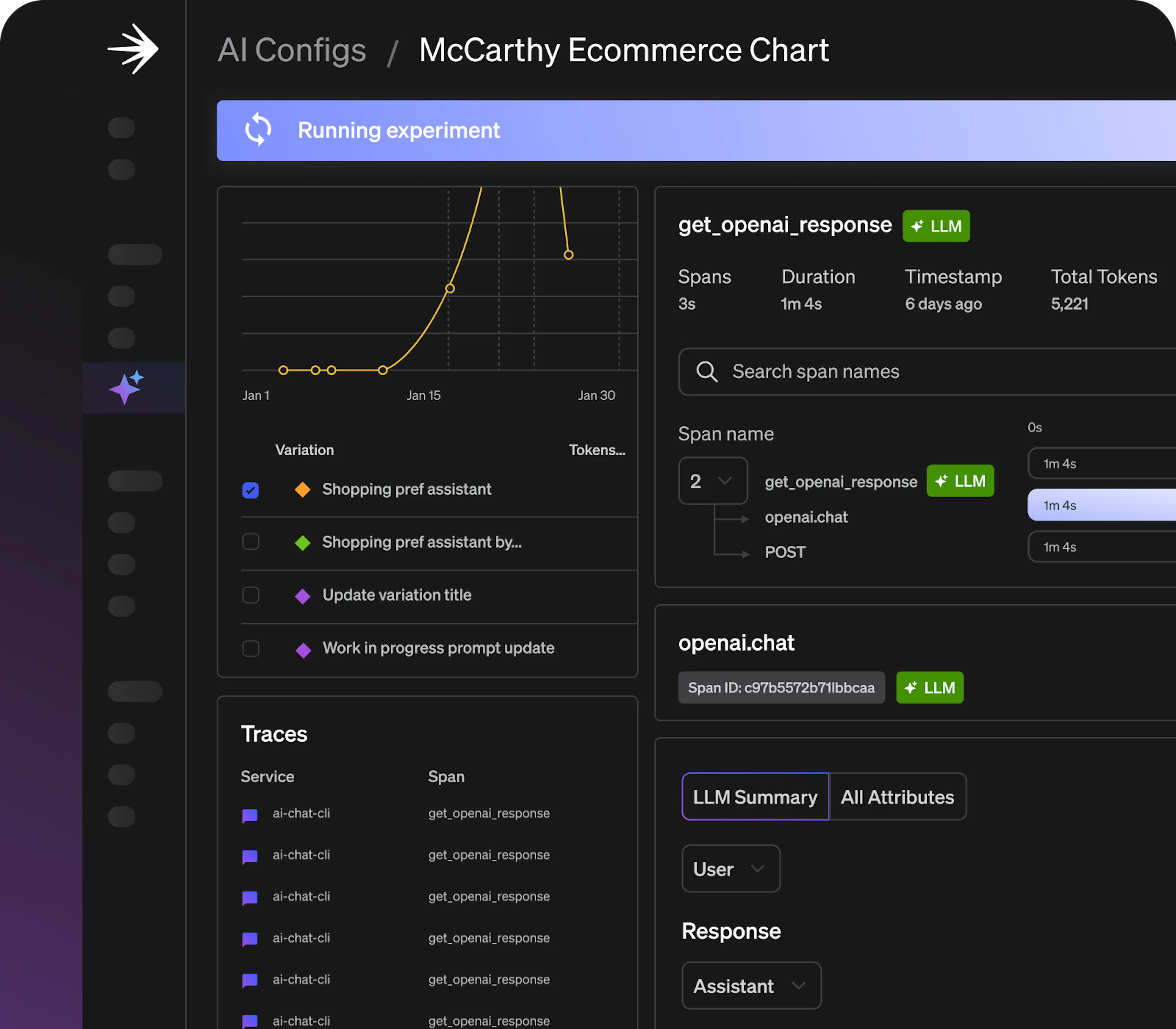The height and width of the screenshot is (1029, 1176).
Task: Open the Assistant response dropdown
Action: click(x=751, y=986)
